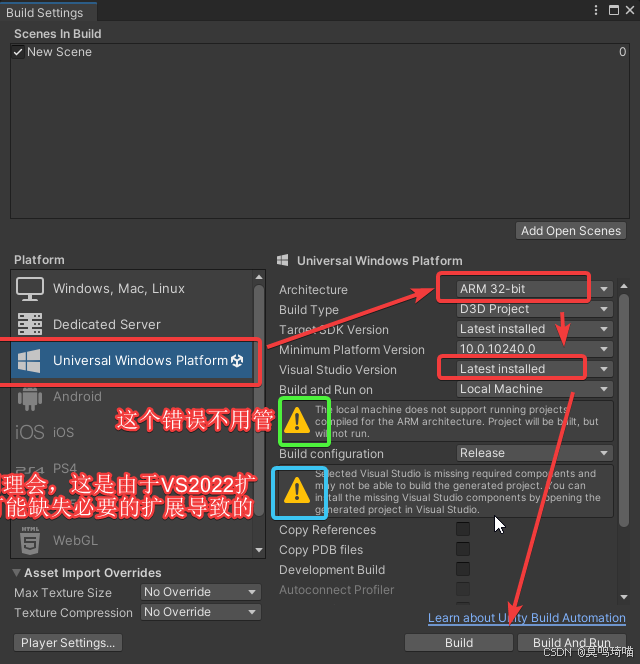Click the UWP settings scrollbar thumb
The image size is (640, 664).
click(x=623, y=410)
